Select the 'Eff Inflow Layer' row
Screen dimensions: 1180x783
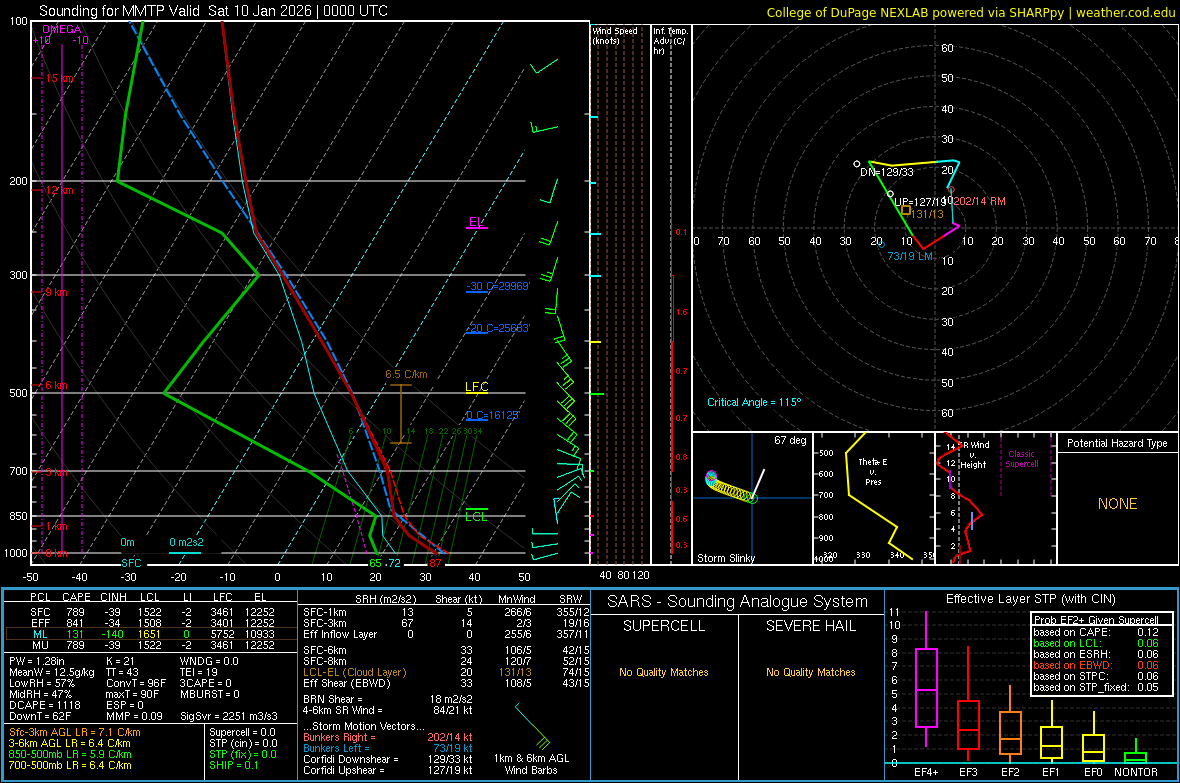click(446, 634)
